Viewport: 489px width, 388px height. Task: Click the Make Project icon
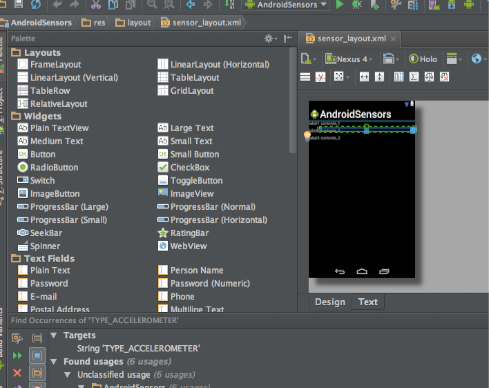tap(230, 4)
